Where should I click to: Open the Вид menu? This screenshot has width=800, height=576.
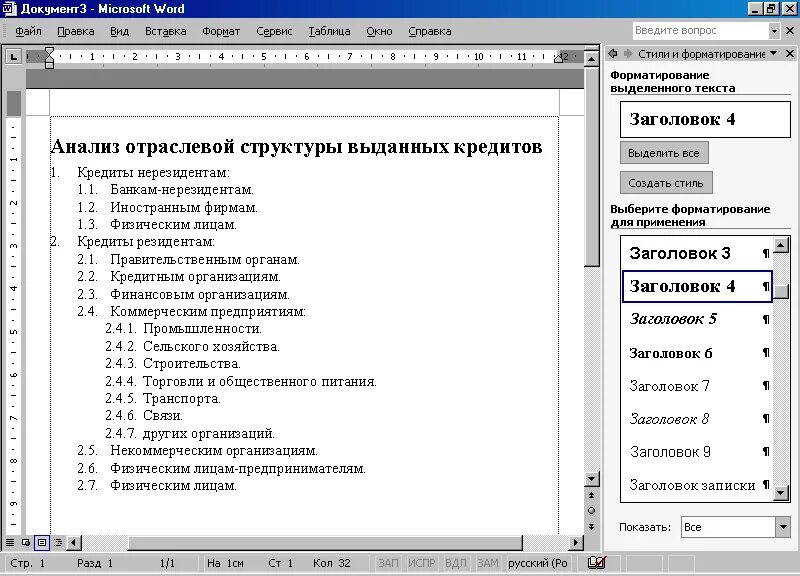(x=119, y=31)
